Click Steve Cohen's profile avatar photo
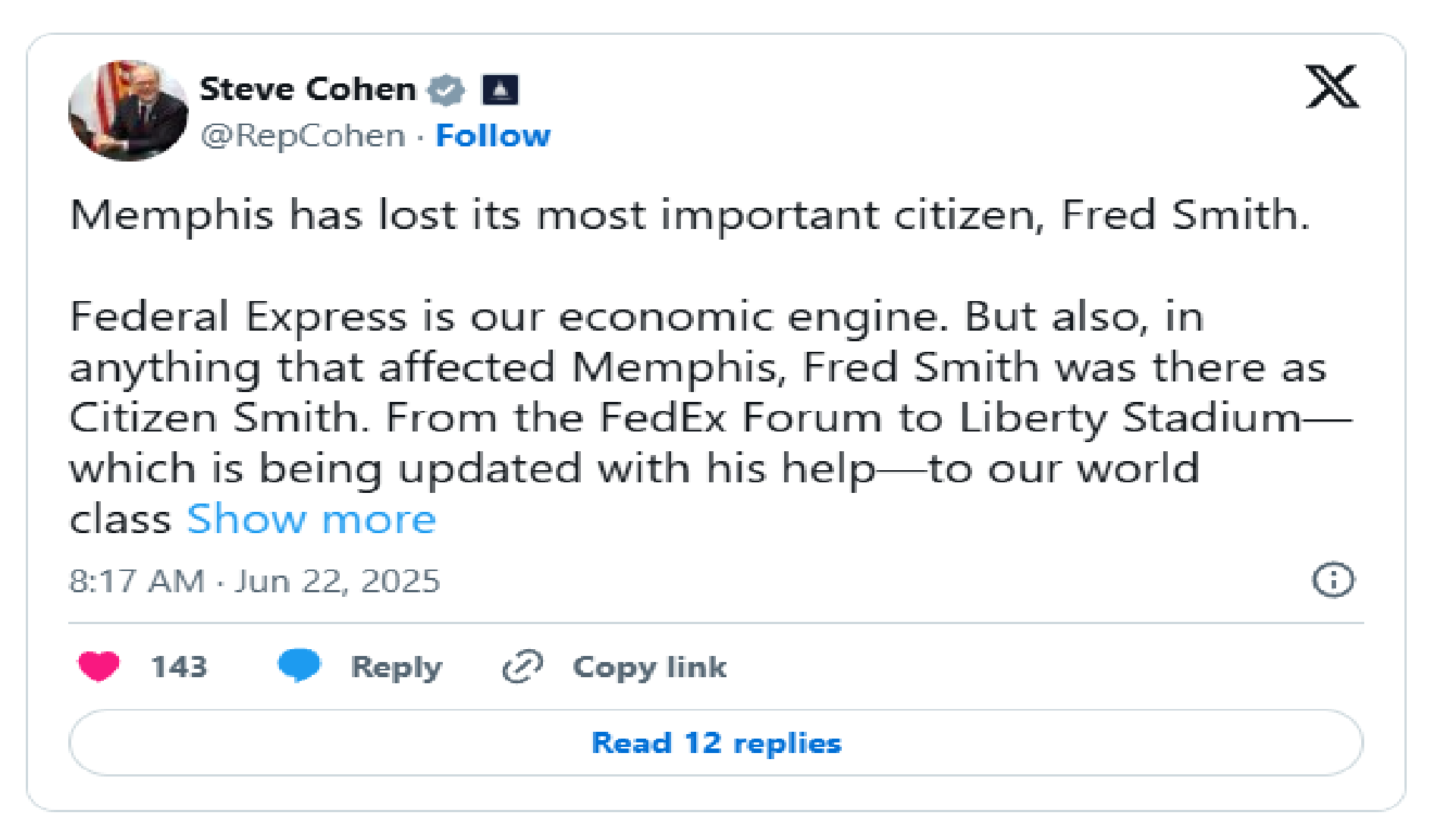The width and height of the screenshot is (1456, 819). (x=127, y=111)
